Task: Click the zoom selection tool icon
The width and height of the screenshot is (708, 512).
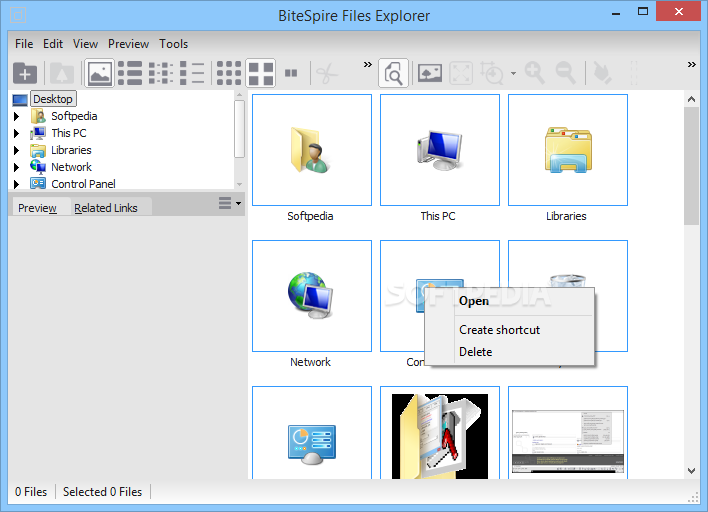Action: tap(492, 73)
